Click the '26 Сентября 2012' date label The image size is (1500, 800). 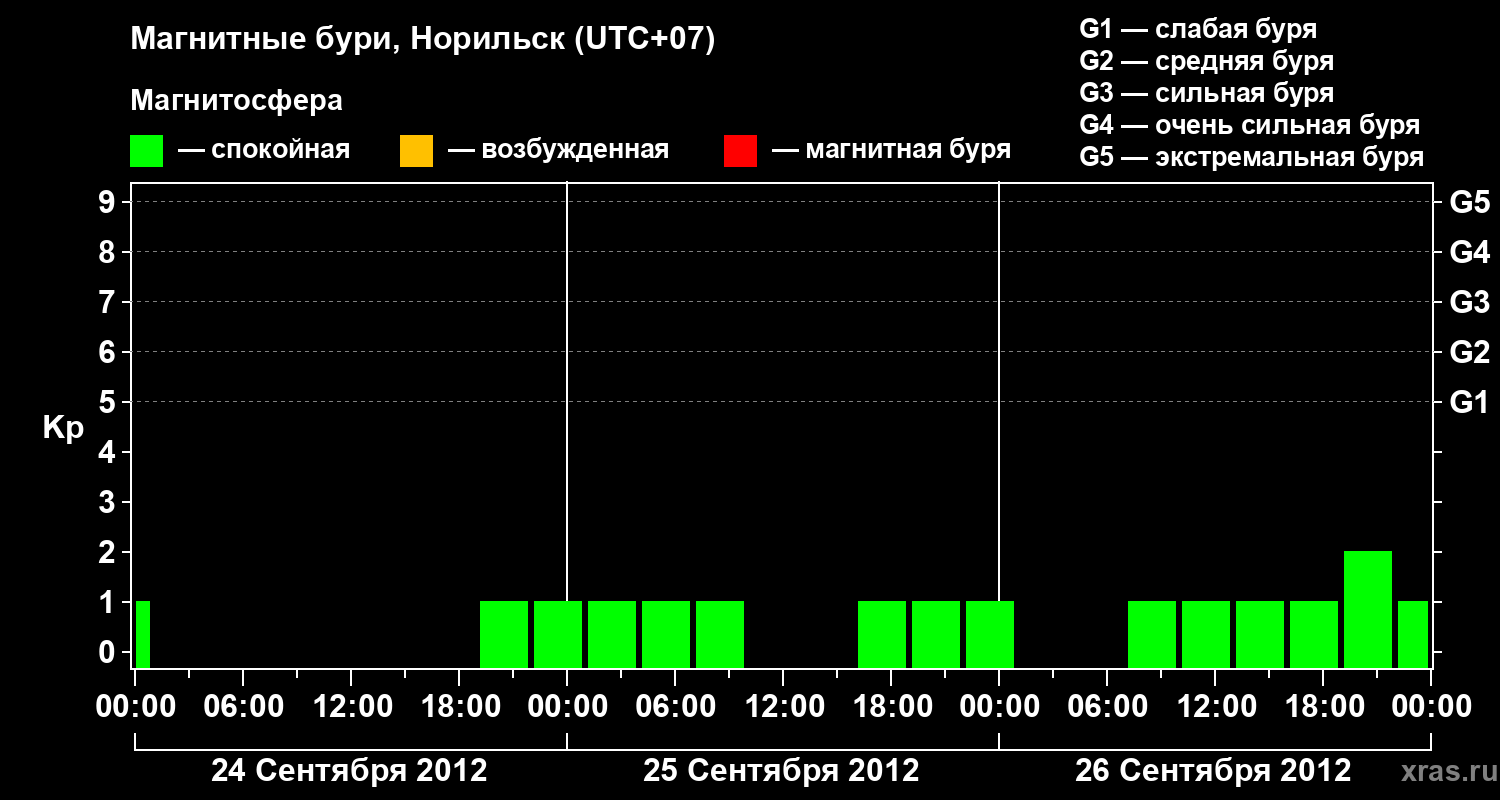click(1213, 771)
